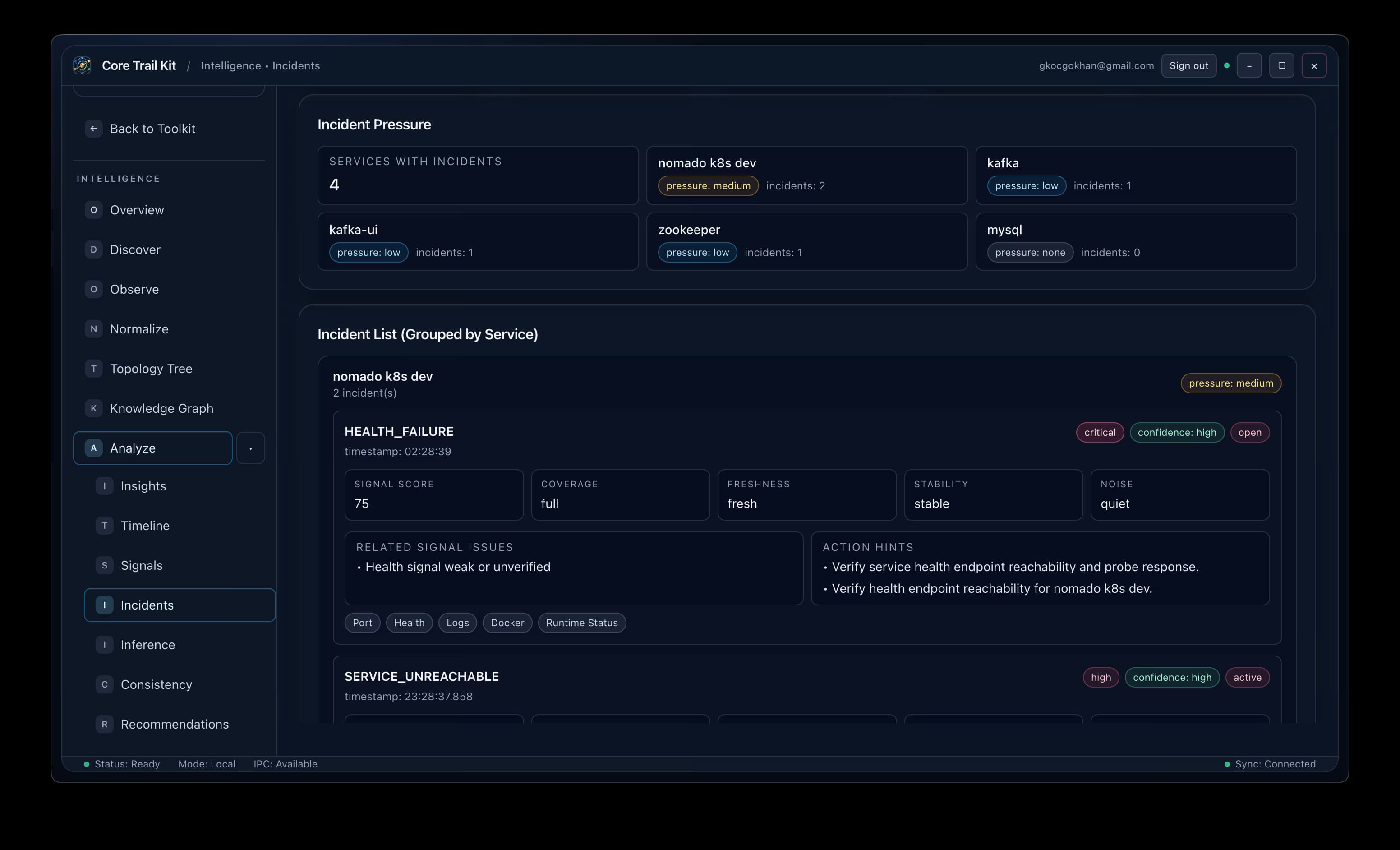
Task: Click the Stability value stable
Action: click(x=932, y=504)
